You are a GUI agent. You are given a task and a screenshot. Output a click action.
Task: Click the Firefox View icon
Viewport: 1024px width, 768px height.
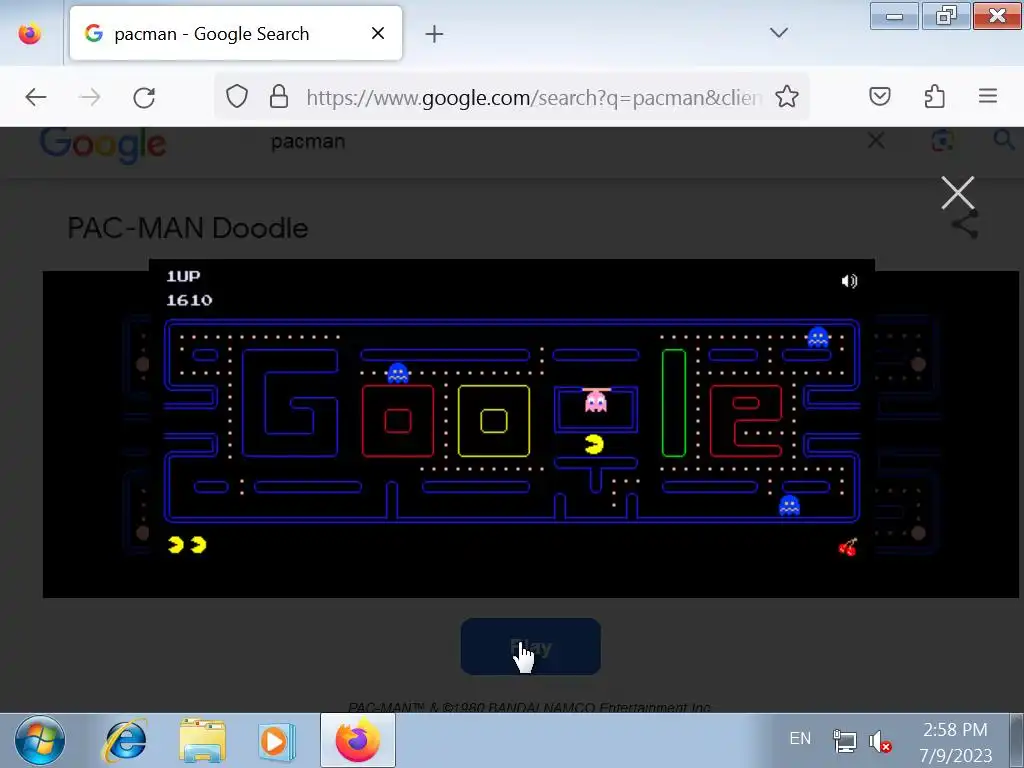[29, 33]
